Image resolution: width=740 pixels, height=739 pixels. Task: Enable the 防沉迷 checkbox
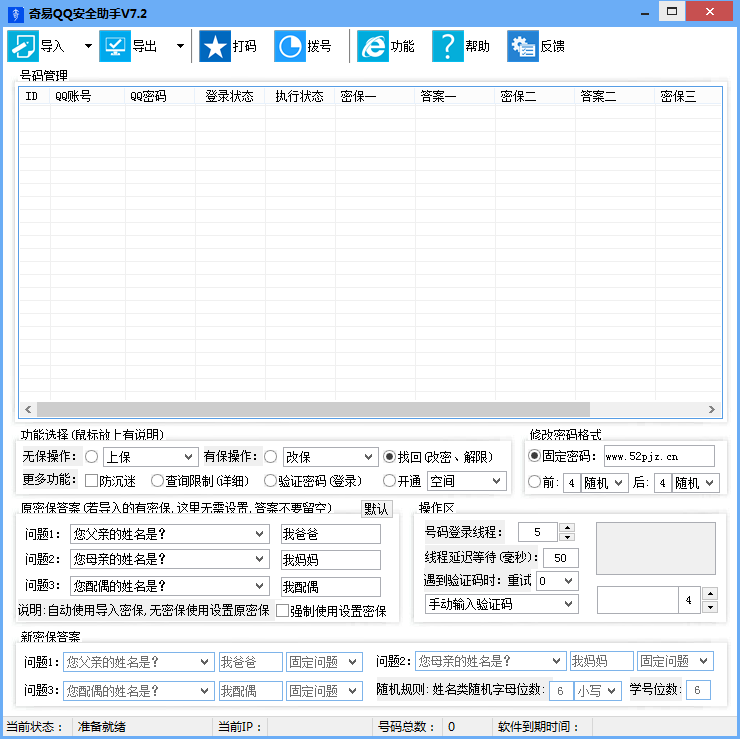point(91,481)
